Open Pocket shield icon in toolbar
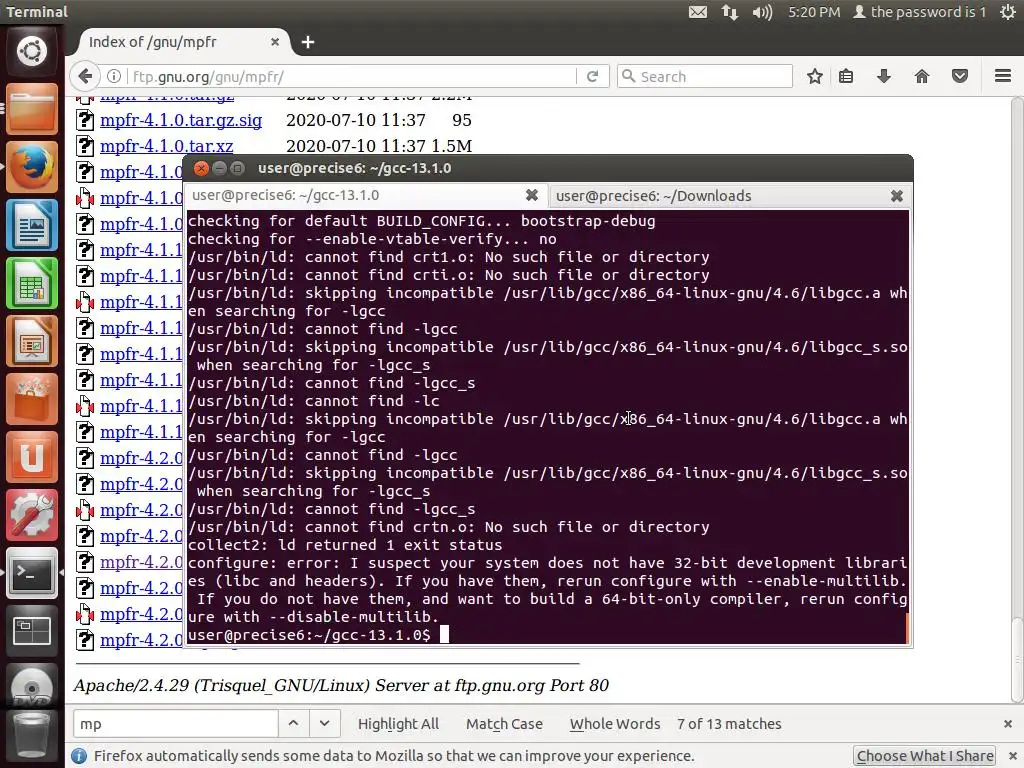Screen dimensions: 1024x768 click(960, 76)
